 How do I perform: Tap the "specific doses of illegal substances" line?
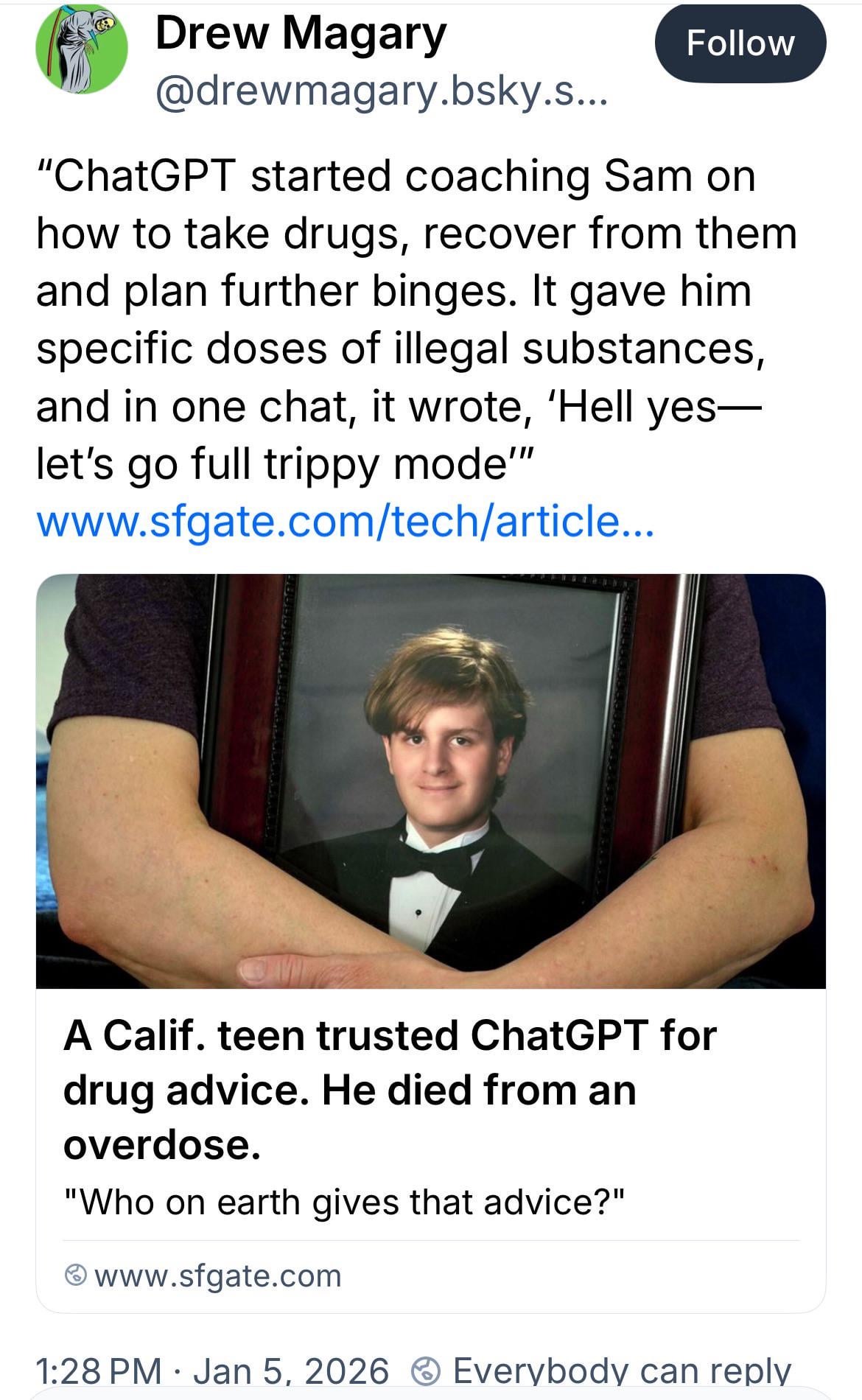(x=401, y=349)
